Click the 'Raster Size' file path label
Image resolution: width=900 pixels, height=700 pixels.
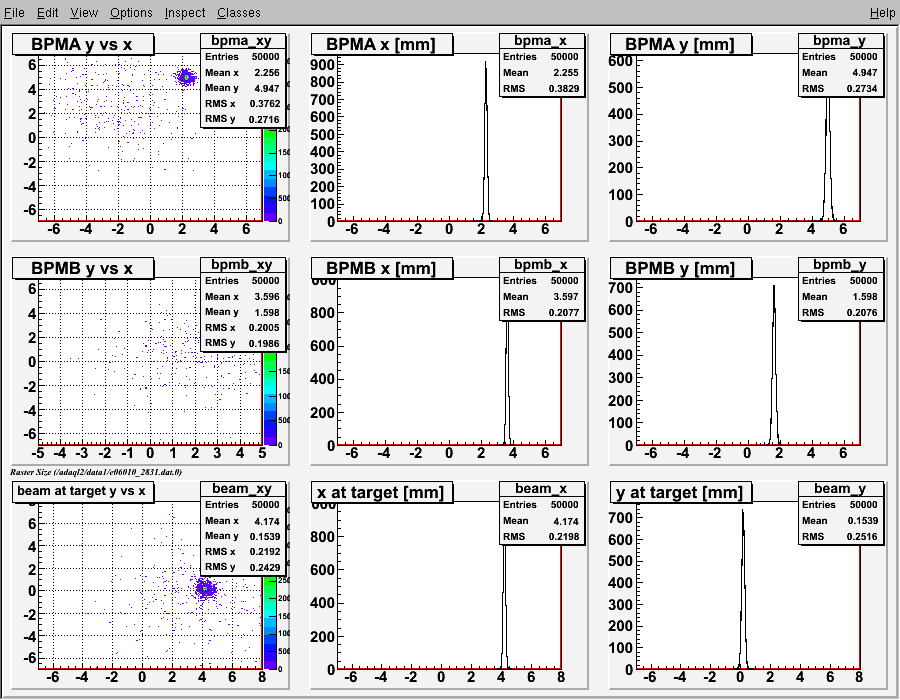(96, 472)
